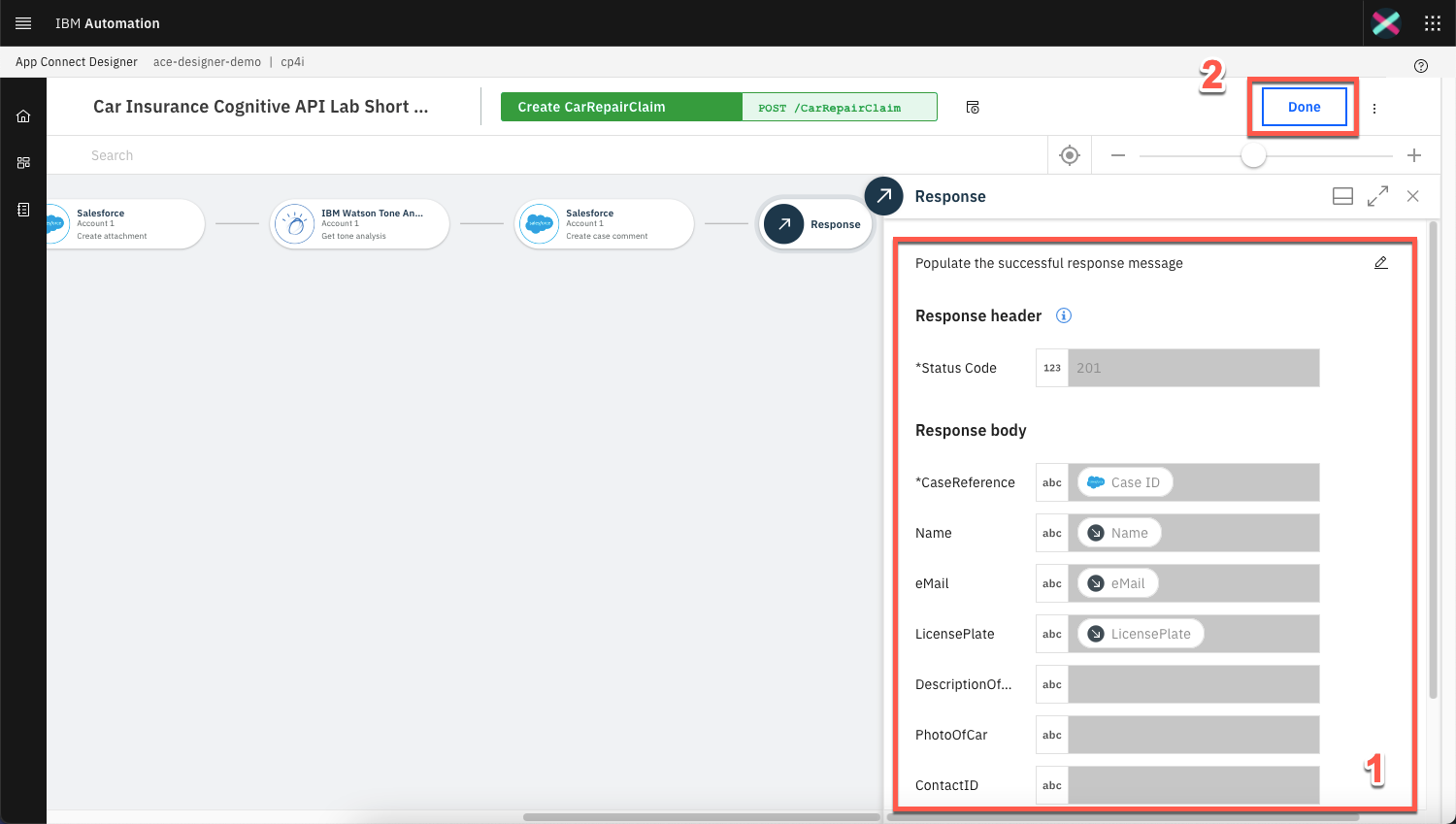Click the abc type badge for ContactID
Image resolution: width=1456 pixels, height=824 pixels.
point(1052,785)
